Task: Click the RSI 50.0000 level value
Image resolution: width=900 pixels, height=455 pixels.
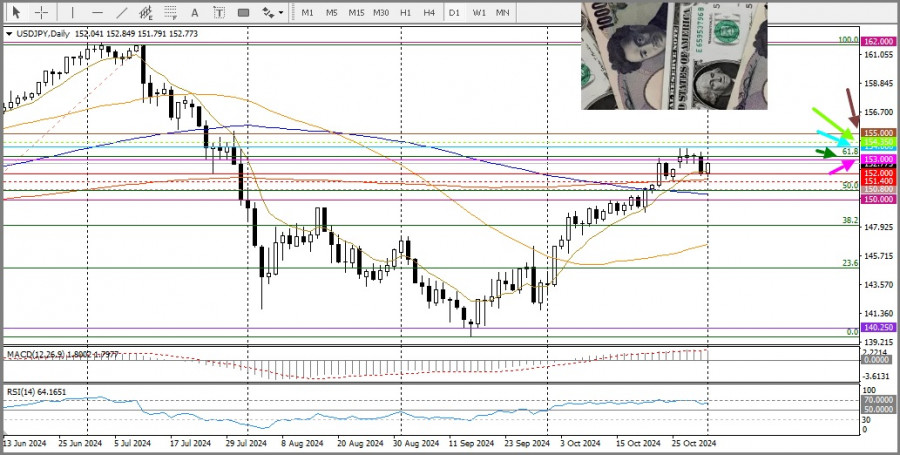Action: (x=878, y=410)
